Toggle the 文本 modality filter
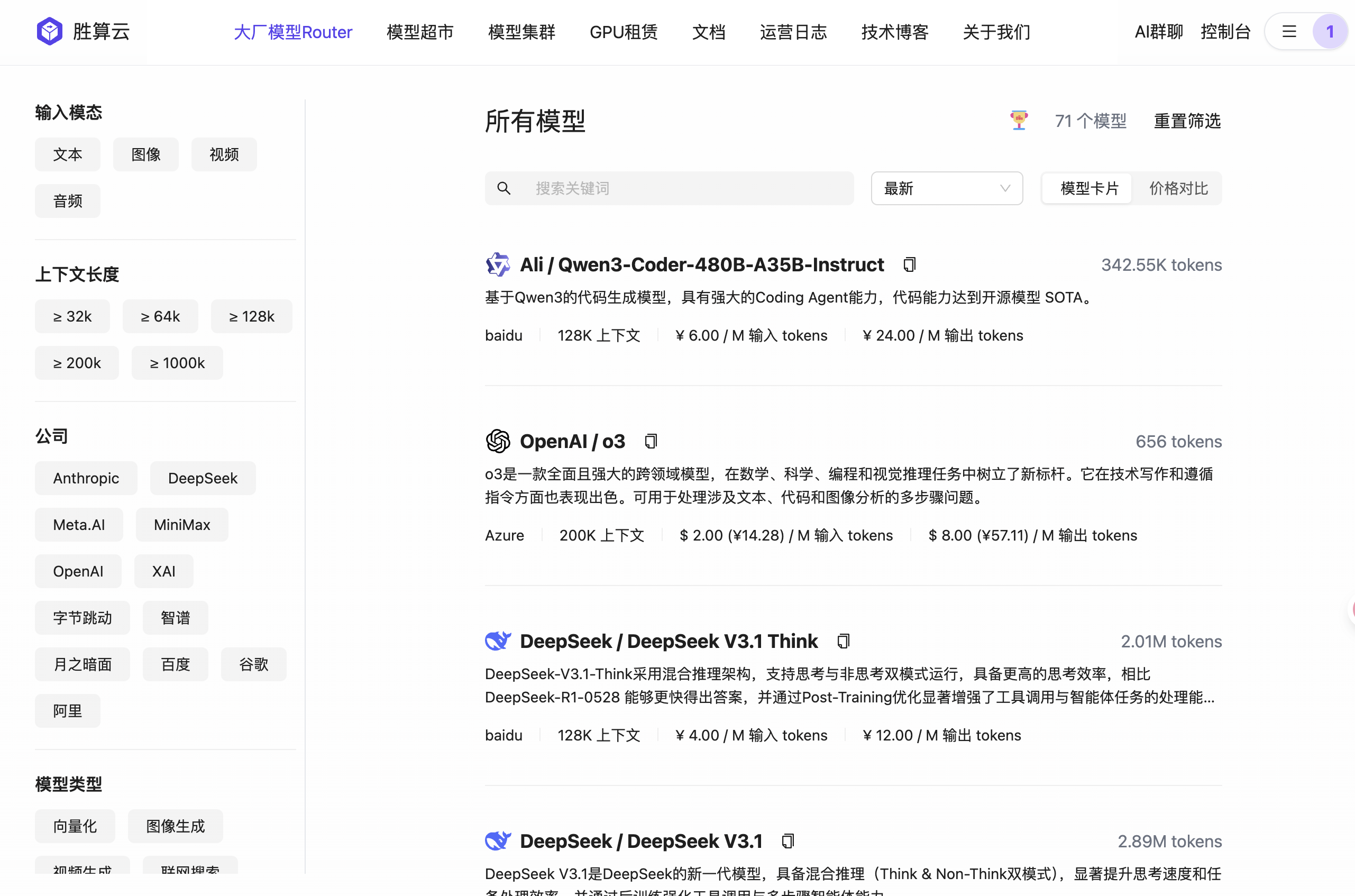 [x=67, y=154]
